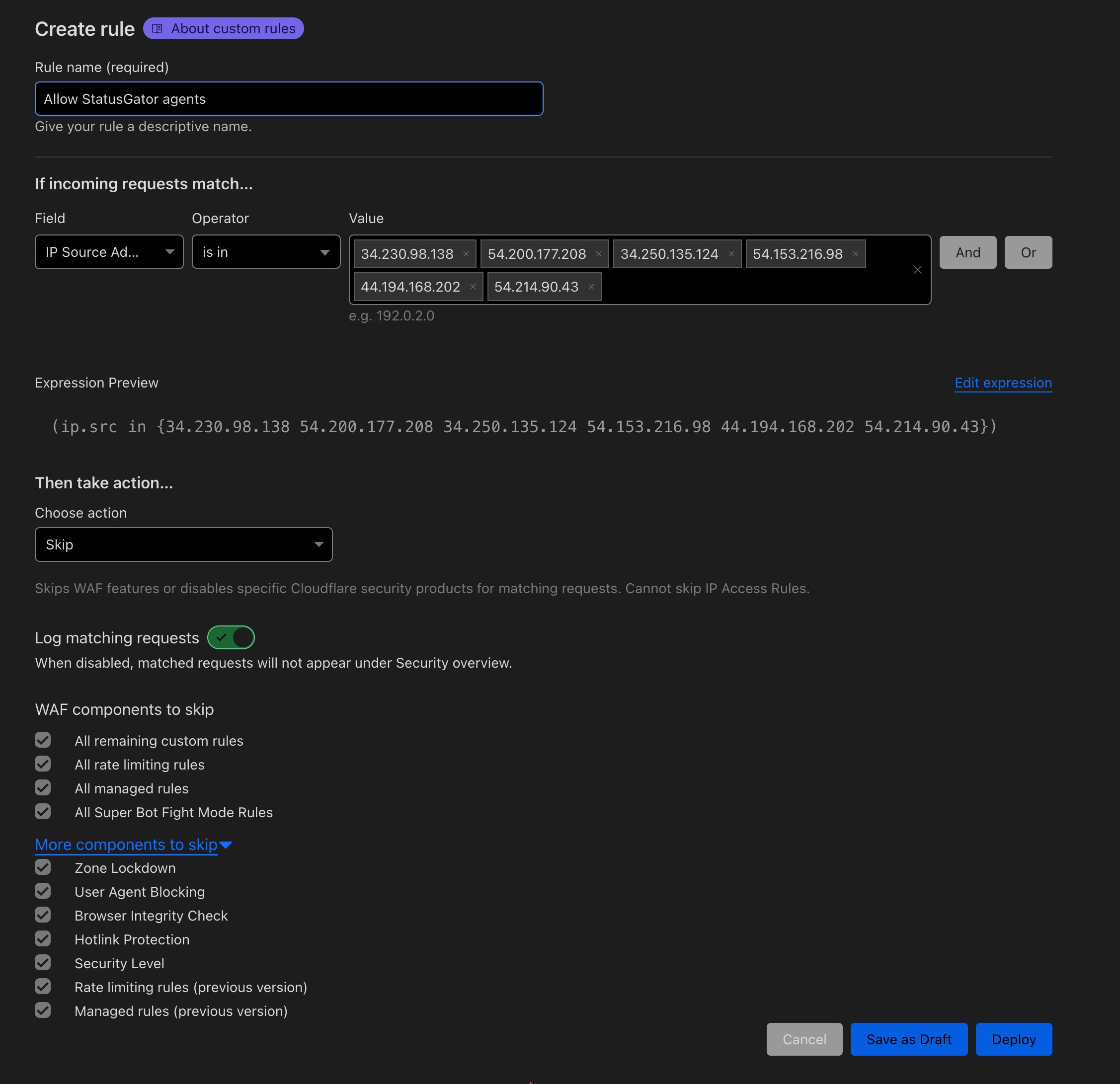Open the IP Source Address field dropdown
Image resolution: width=1120 pixels, height=1084 pixels.
pos(109,252)
